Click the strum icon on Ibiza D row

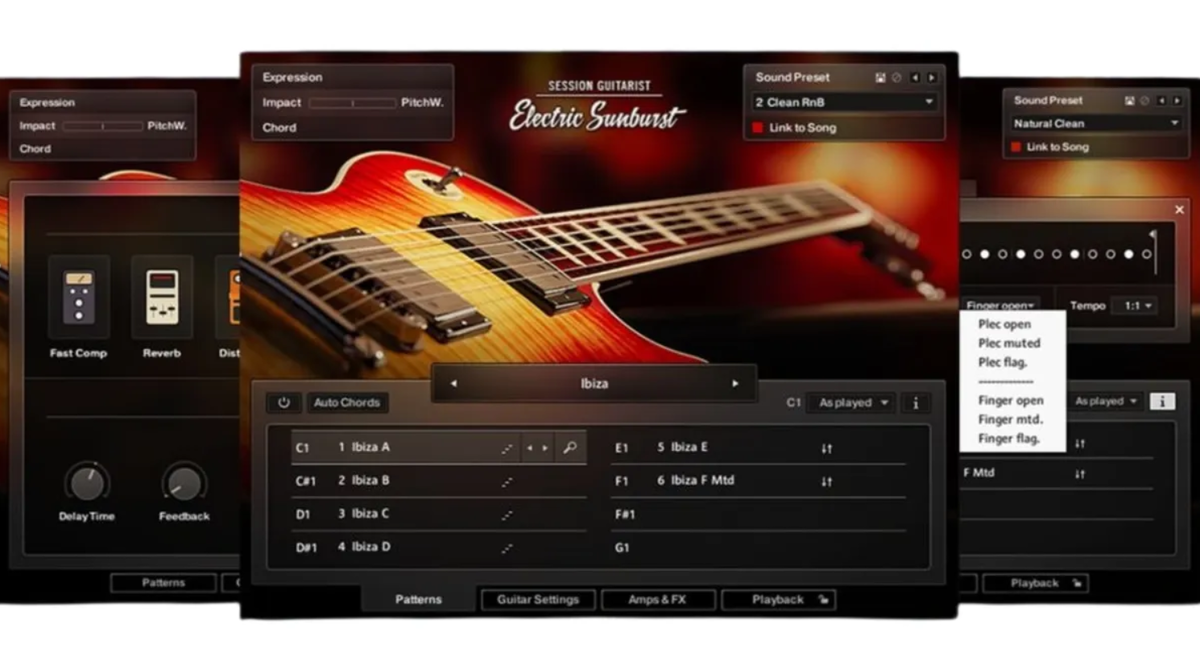click(x=507, y=548)
